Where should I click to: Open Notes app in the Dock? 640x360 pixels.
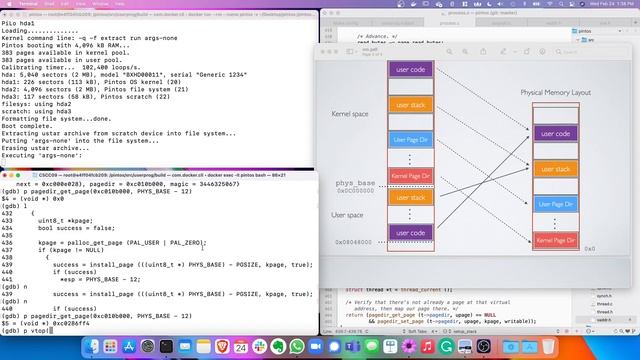[204, 347]
